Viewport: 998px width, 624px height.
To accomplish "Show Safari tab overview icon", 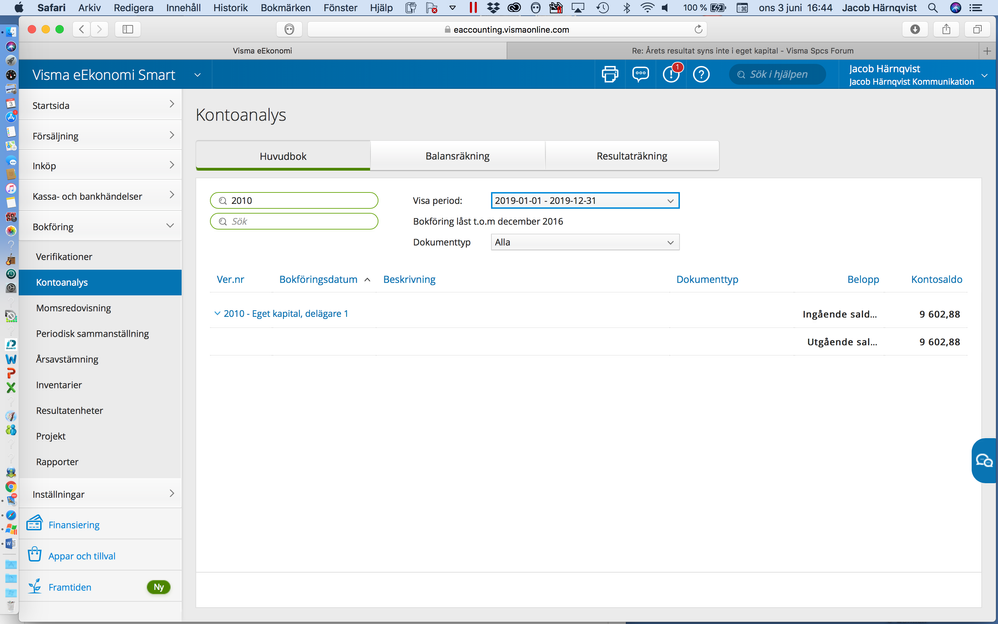I will click(x=977, y=29).
